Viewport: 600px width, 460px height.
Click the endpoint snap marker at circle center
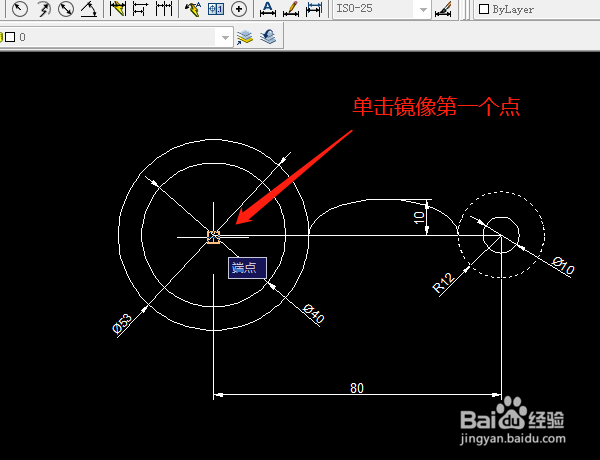[x=214, y=237]
